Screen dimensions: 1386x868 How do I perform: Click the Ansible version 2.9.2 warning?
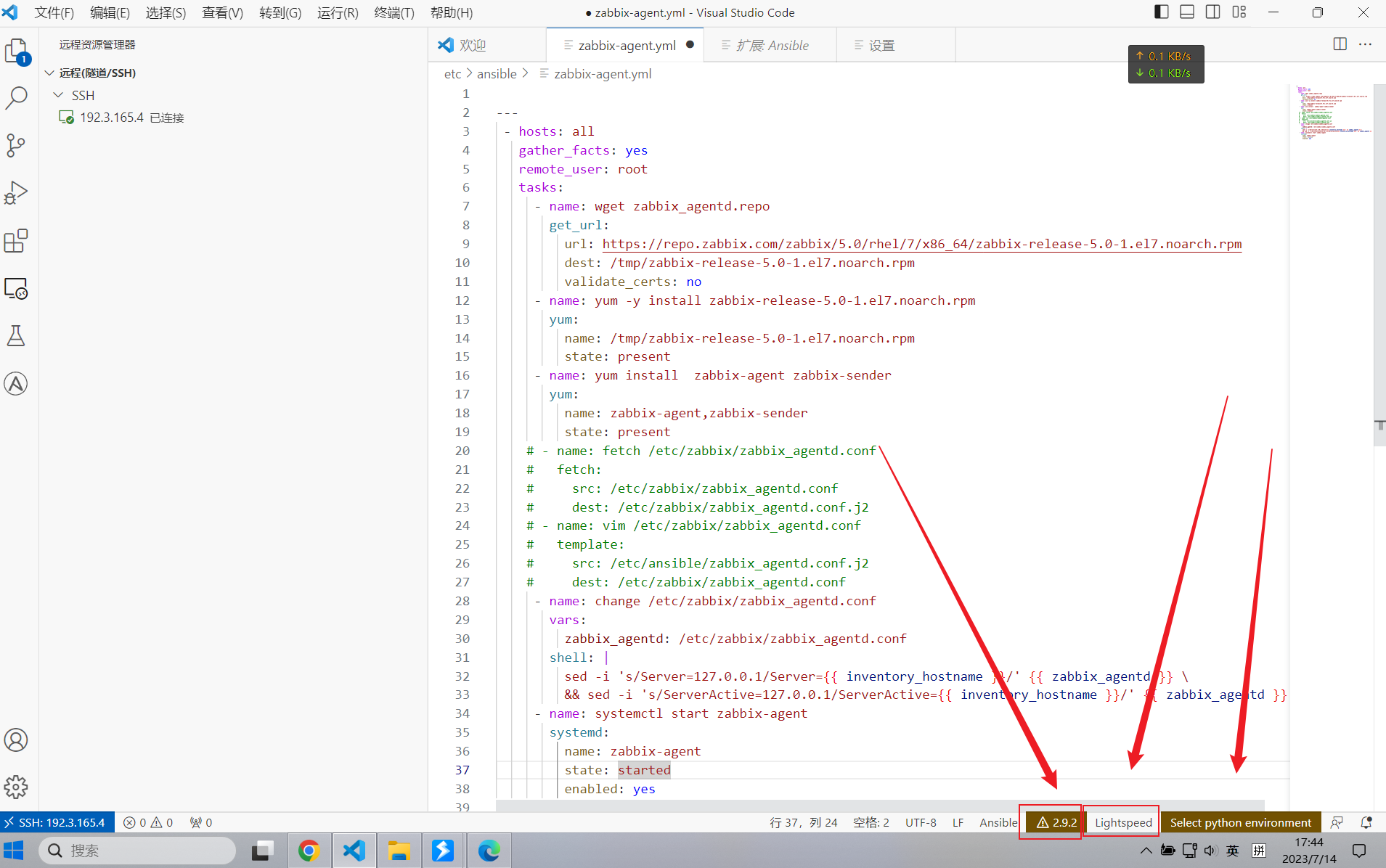click(x=1056, y=822)
